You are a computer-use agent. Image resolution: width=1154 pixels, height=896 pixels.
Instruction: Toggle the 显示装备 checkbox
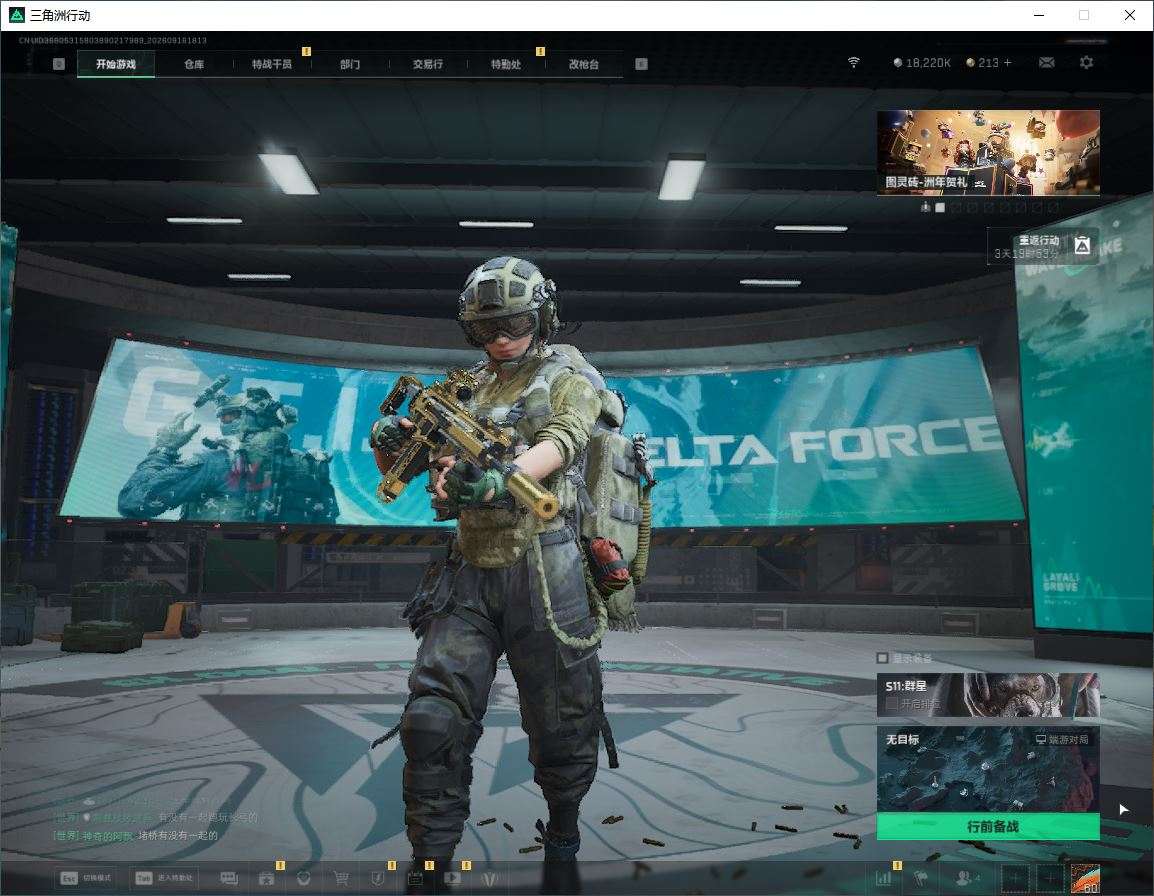882,658
